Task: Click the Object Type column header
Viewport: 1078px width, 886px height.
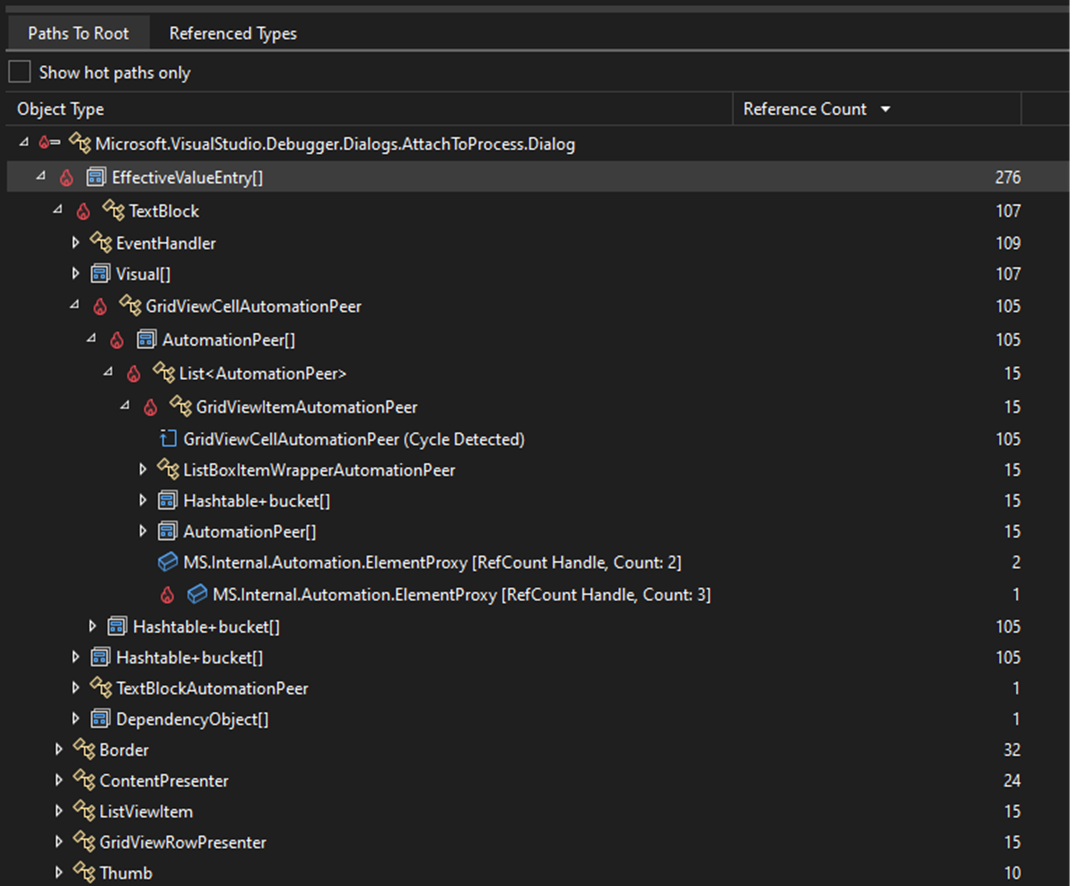Action: coord(61,109)
